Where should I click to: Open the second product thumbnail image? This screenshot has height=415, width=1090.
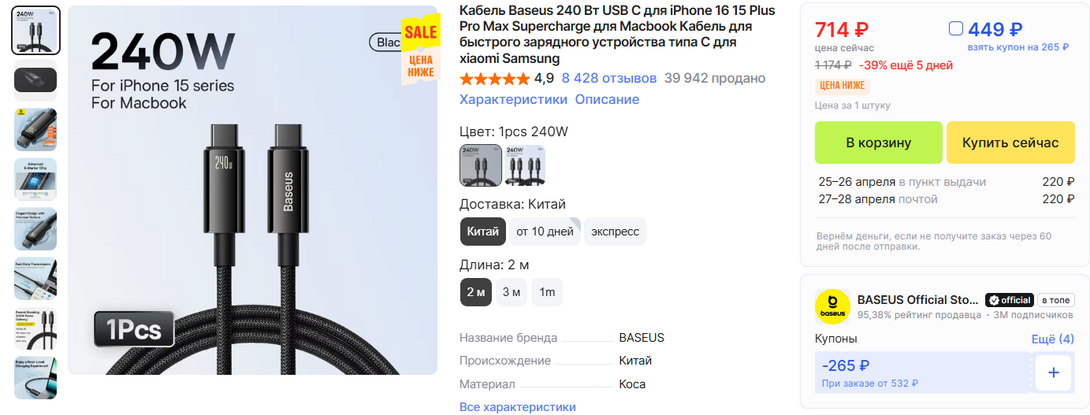click(36, 79)
